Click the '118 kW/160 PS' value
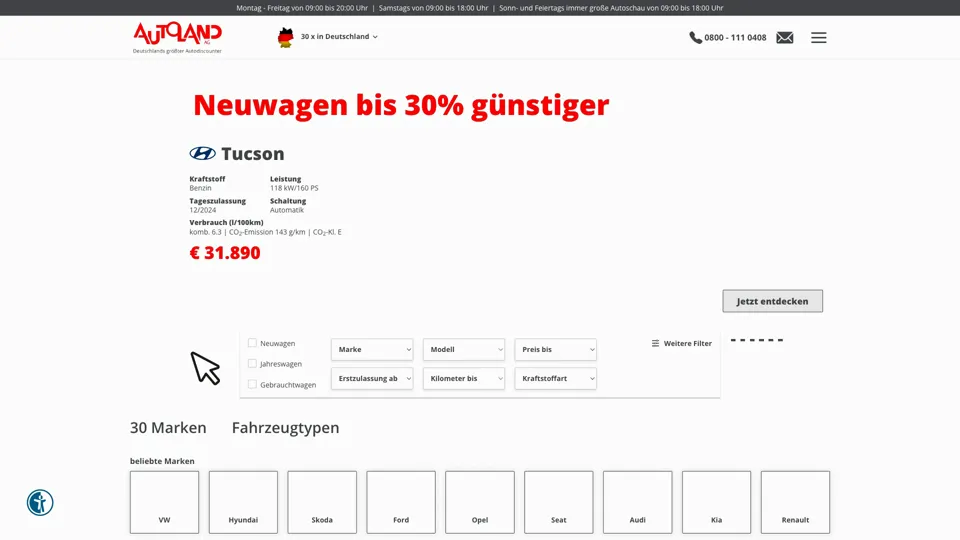 click(294, 188)
